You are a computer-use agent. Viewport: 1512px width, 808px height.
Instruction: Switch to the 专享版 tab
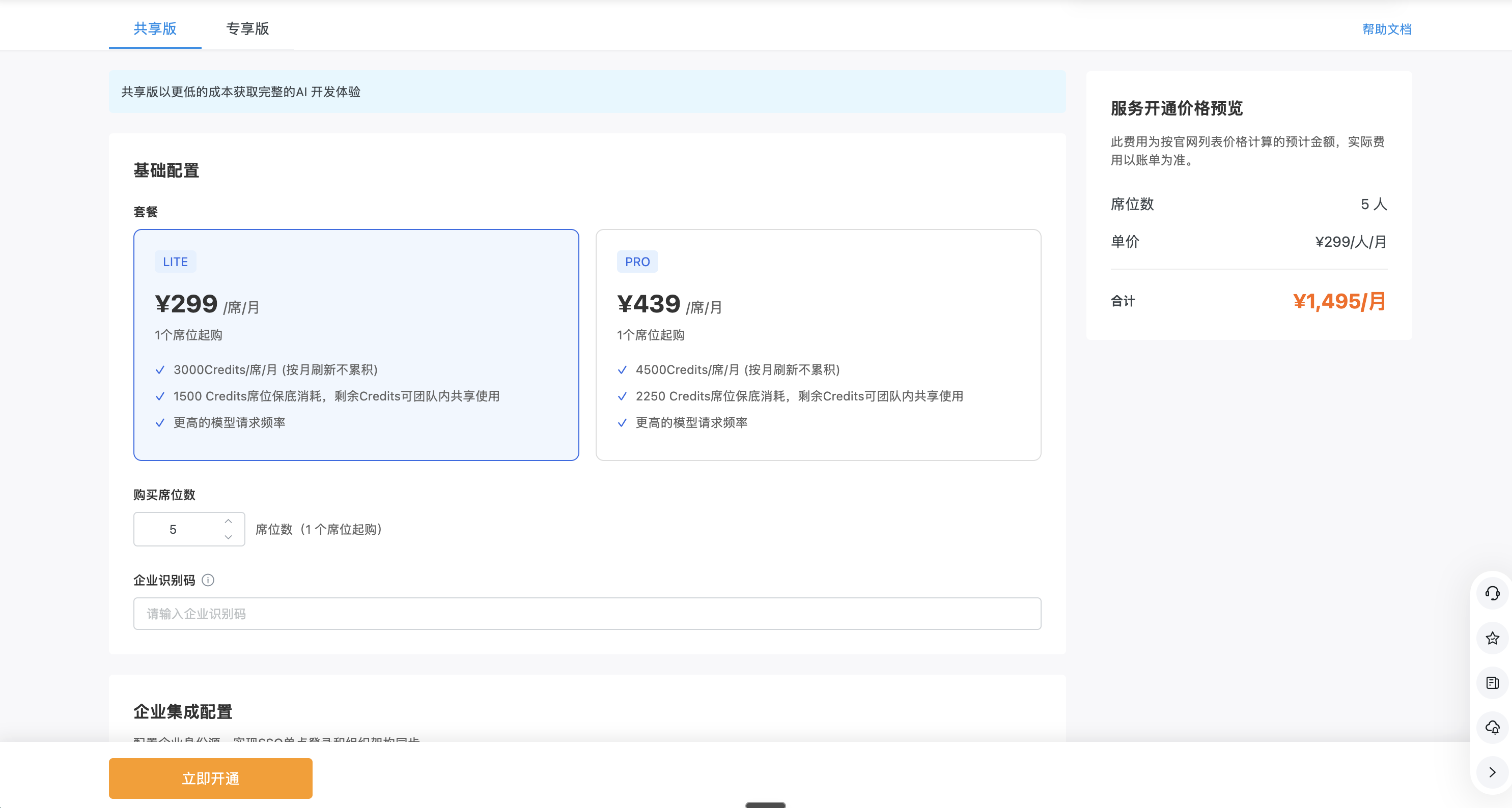click(248, 28)
